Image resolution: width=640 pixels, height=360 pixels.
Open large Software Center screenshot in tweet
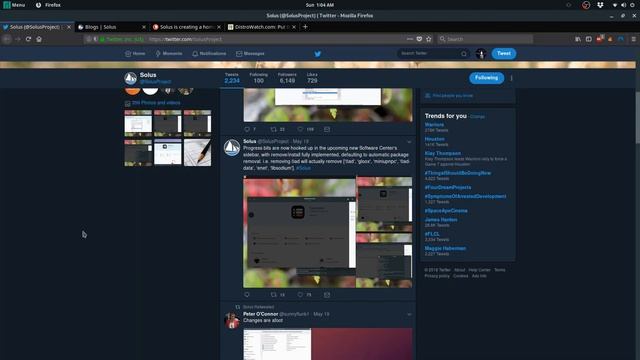tap(300, 232)
